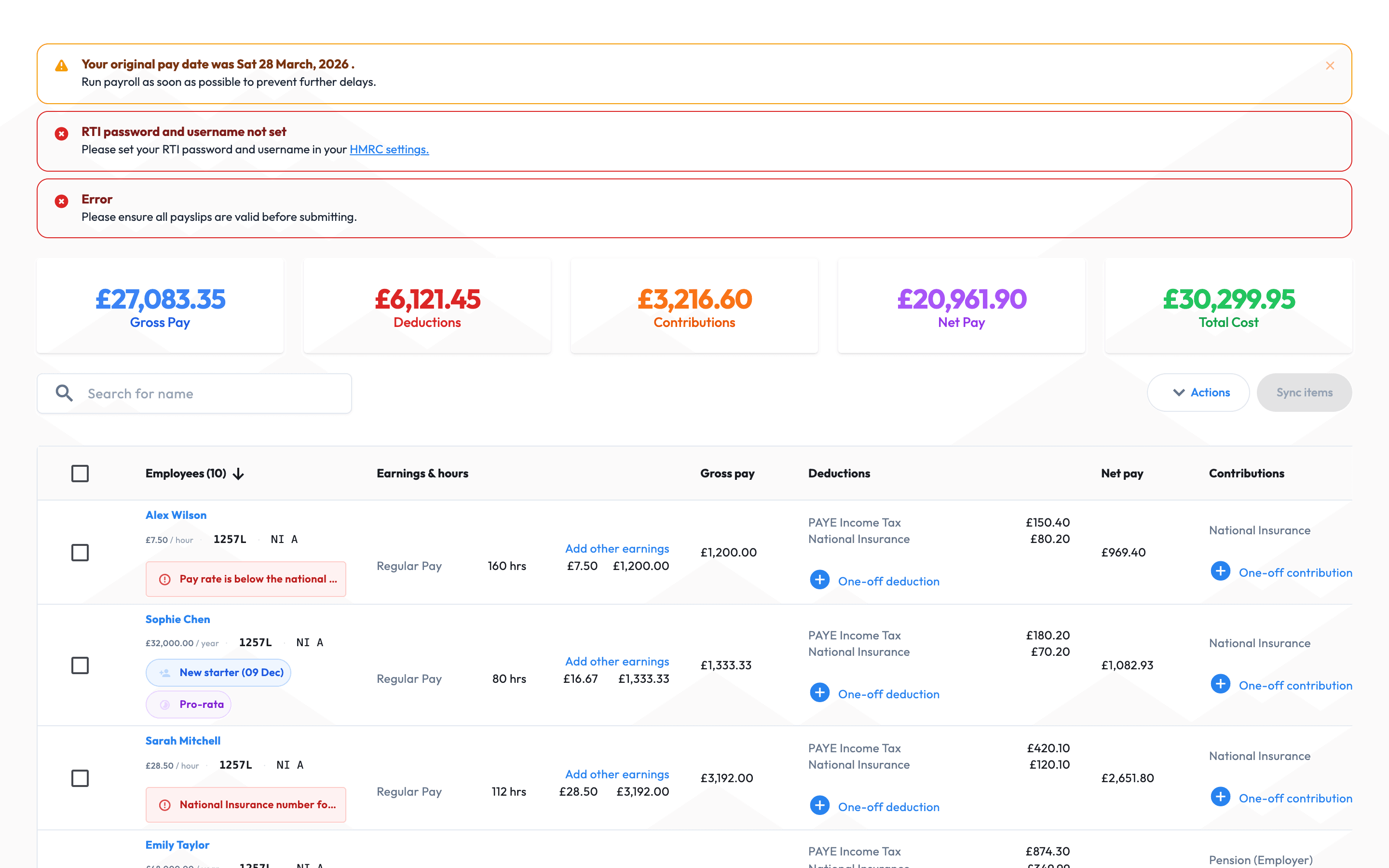
Task: Click Sarah Mitchell's NI number warning icon
Action: point(165,805)
